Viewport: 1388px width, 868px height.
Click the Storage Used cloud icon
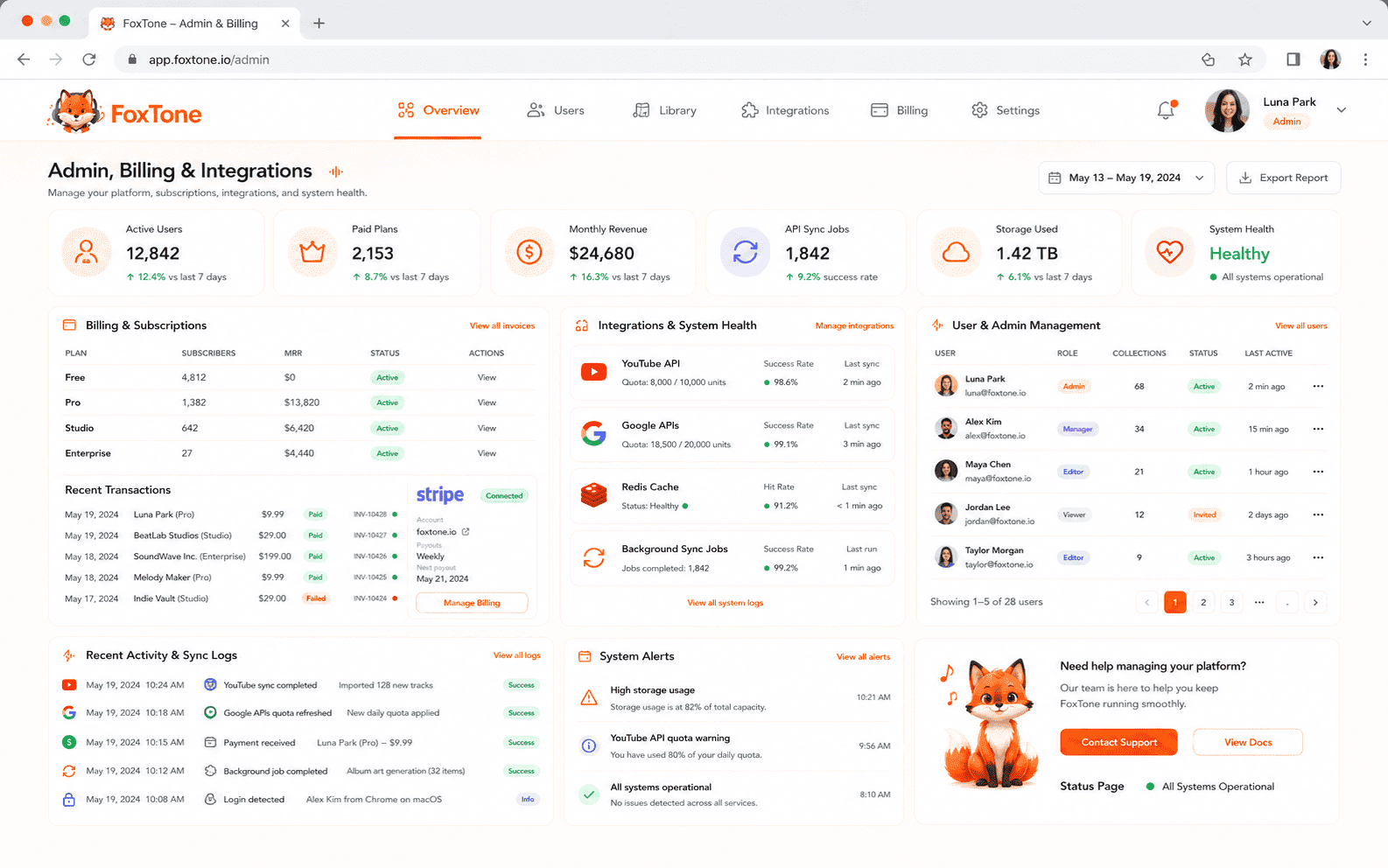point(956,252)
